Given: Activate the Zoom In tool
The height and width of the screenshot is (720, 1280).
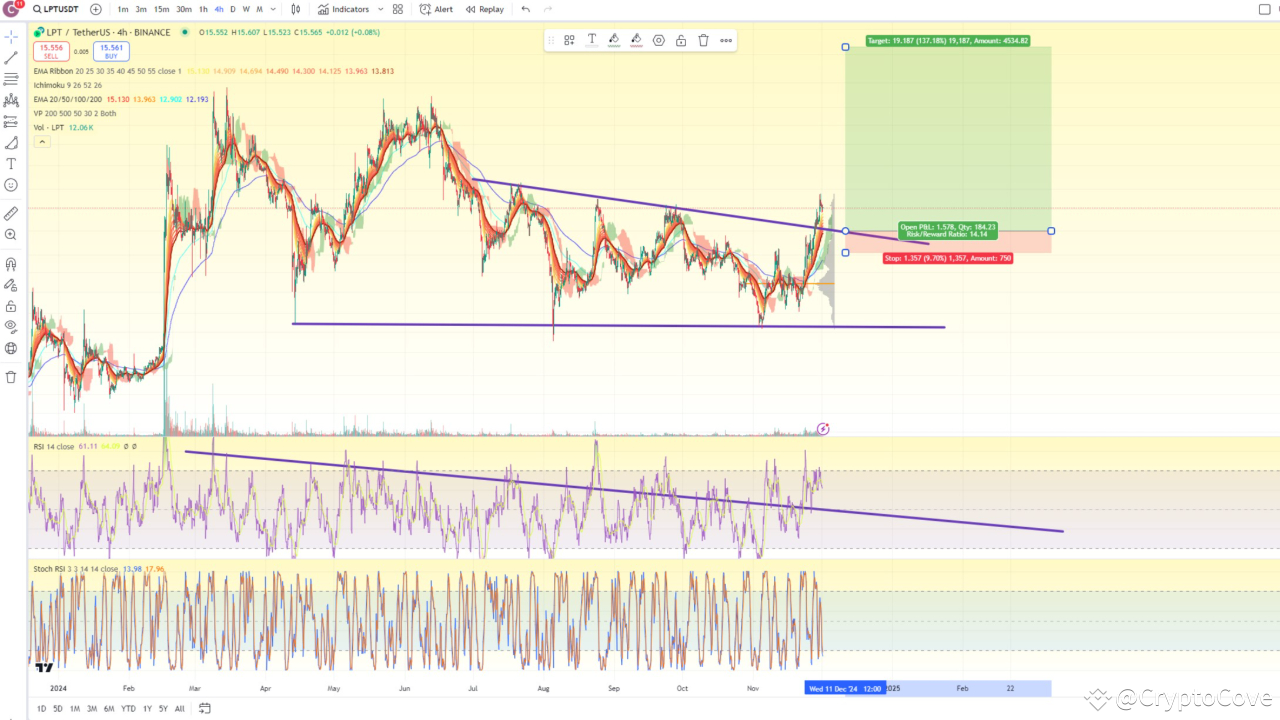Looking at the screenshot, I should click(x=11, y=235).
